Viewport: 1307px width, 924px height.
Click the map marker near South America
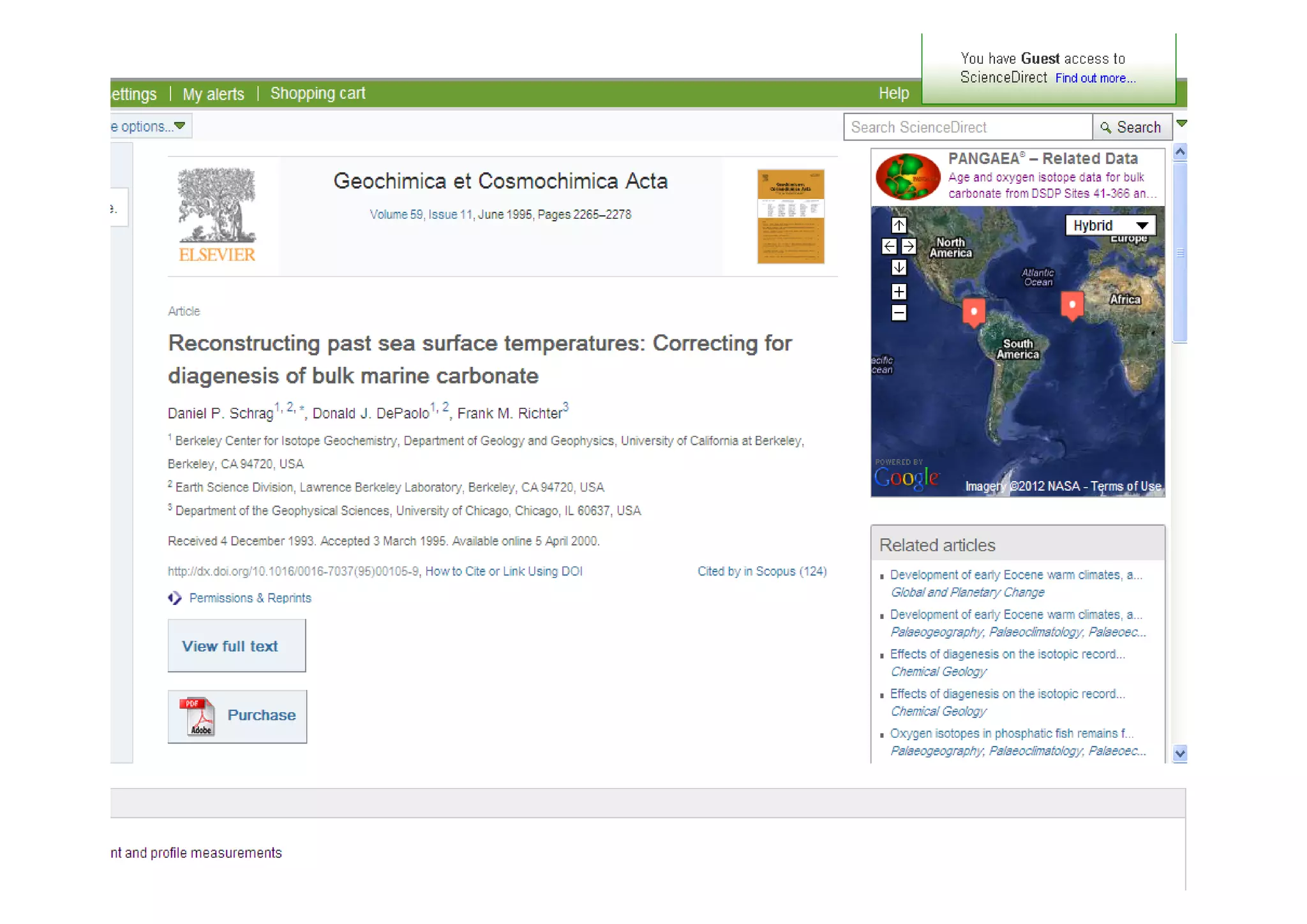coord(973,311)
